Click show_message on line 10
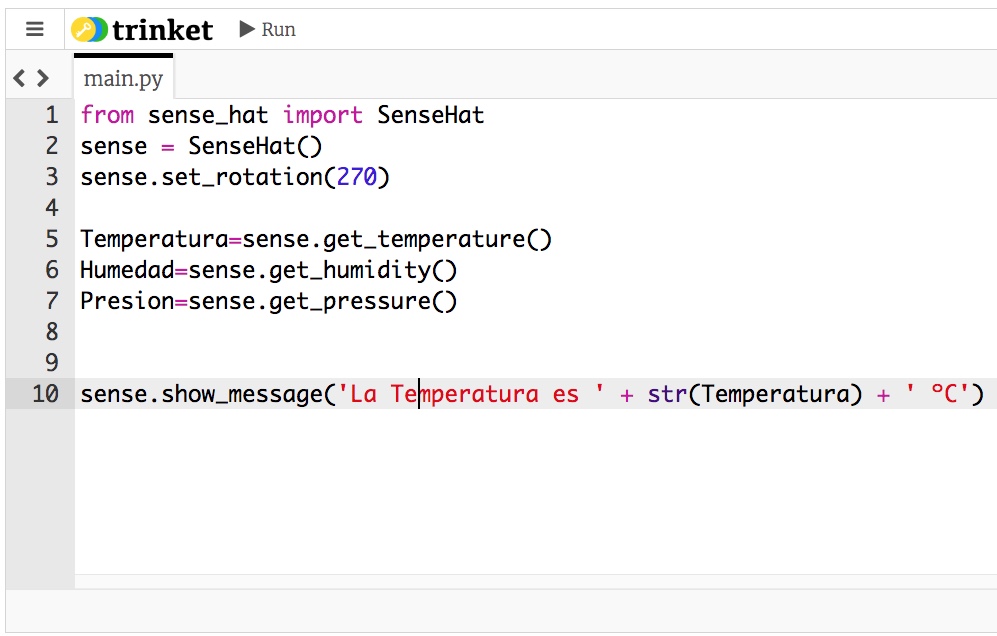The height and width of the screenshot is (636, 997). click(x=242, y=394)
